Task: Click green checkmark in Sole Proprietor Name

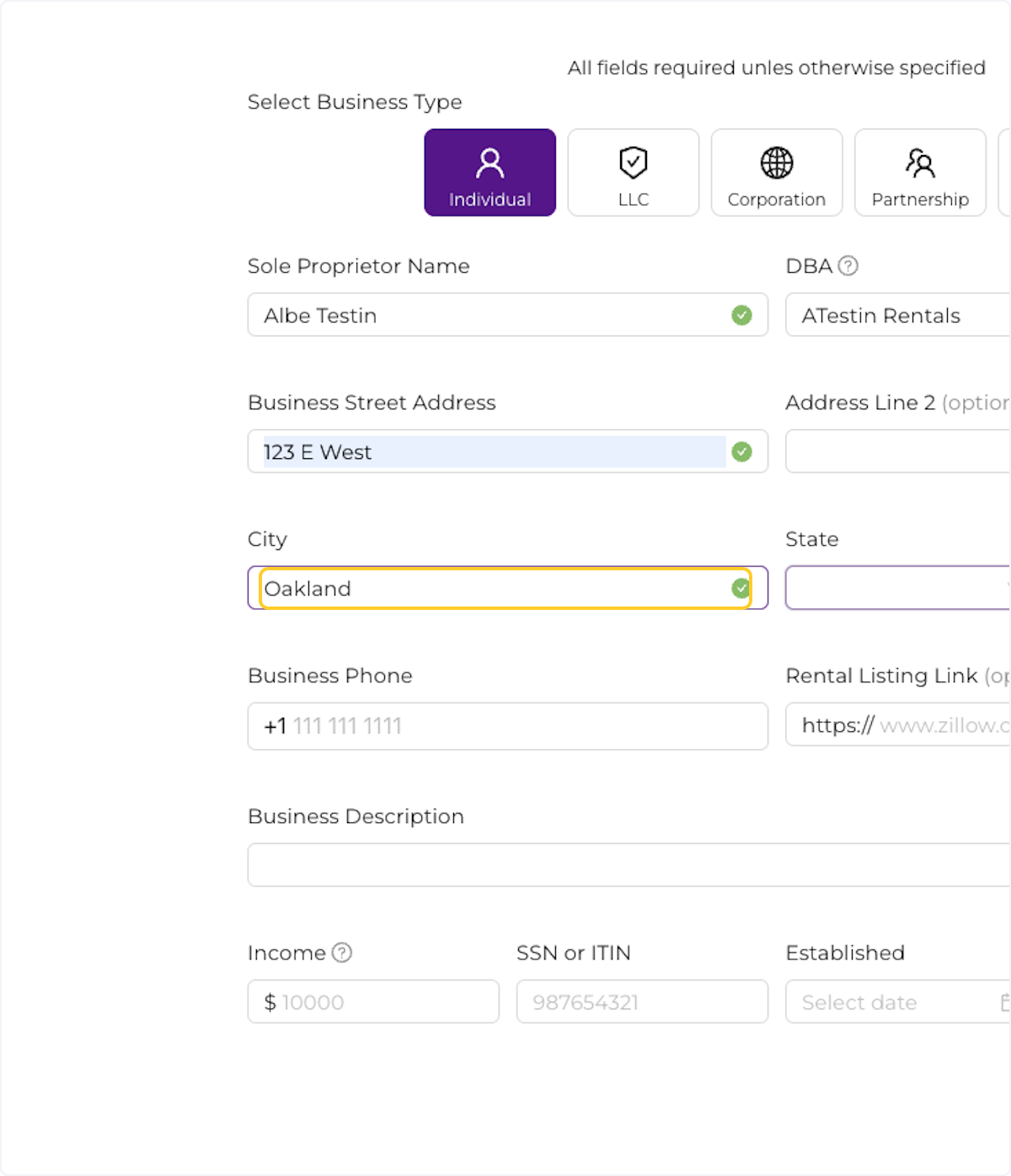Action: (x=741, y=315)
